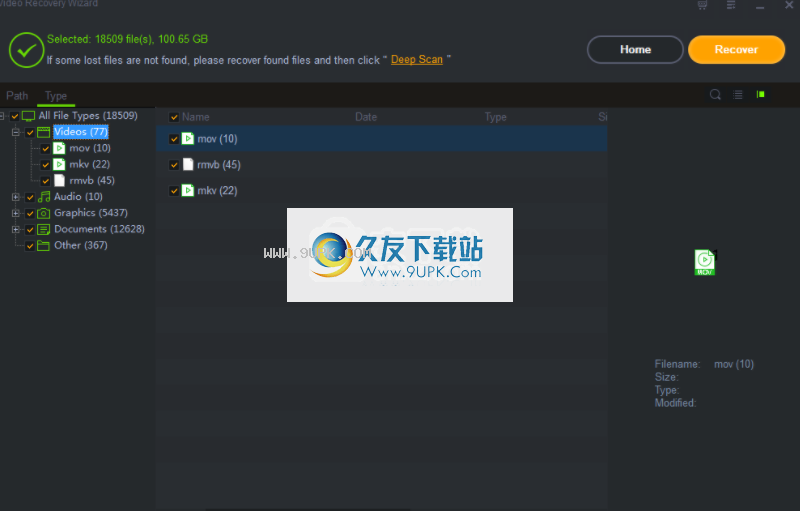Select All File Types (18509) label
This screenshot has height=511, width=800.
[x=88, y=116]
